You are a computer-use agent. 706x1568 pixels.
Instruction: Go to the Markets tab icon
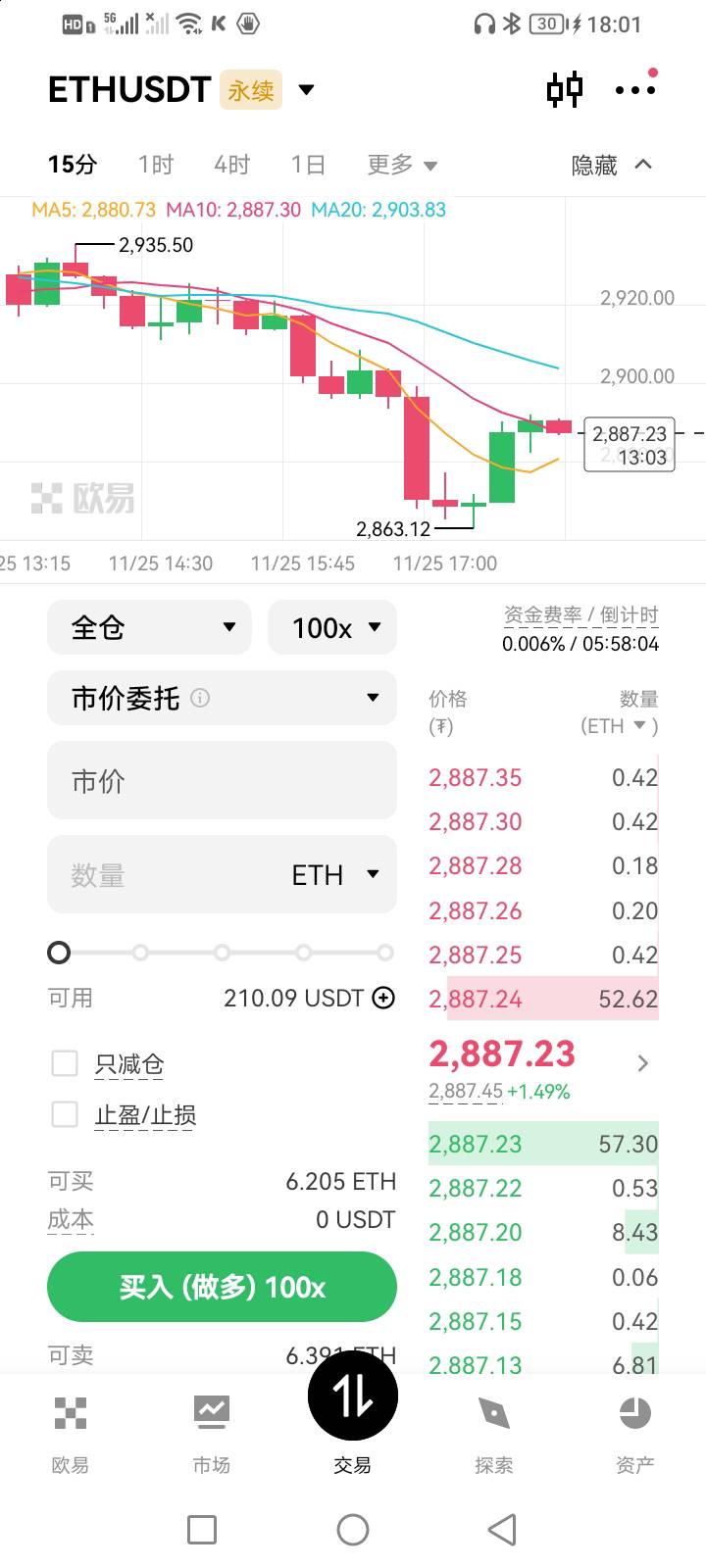click(211, 1413)
